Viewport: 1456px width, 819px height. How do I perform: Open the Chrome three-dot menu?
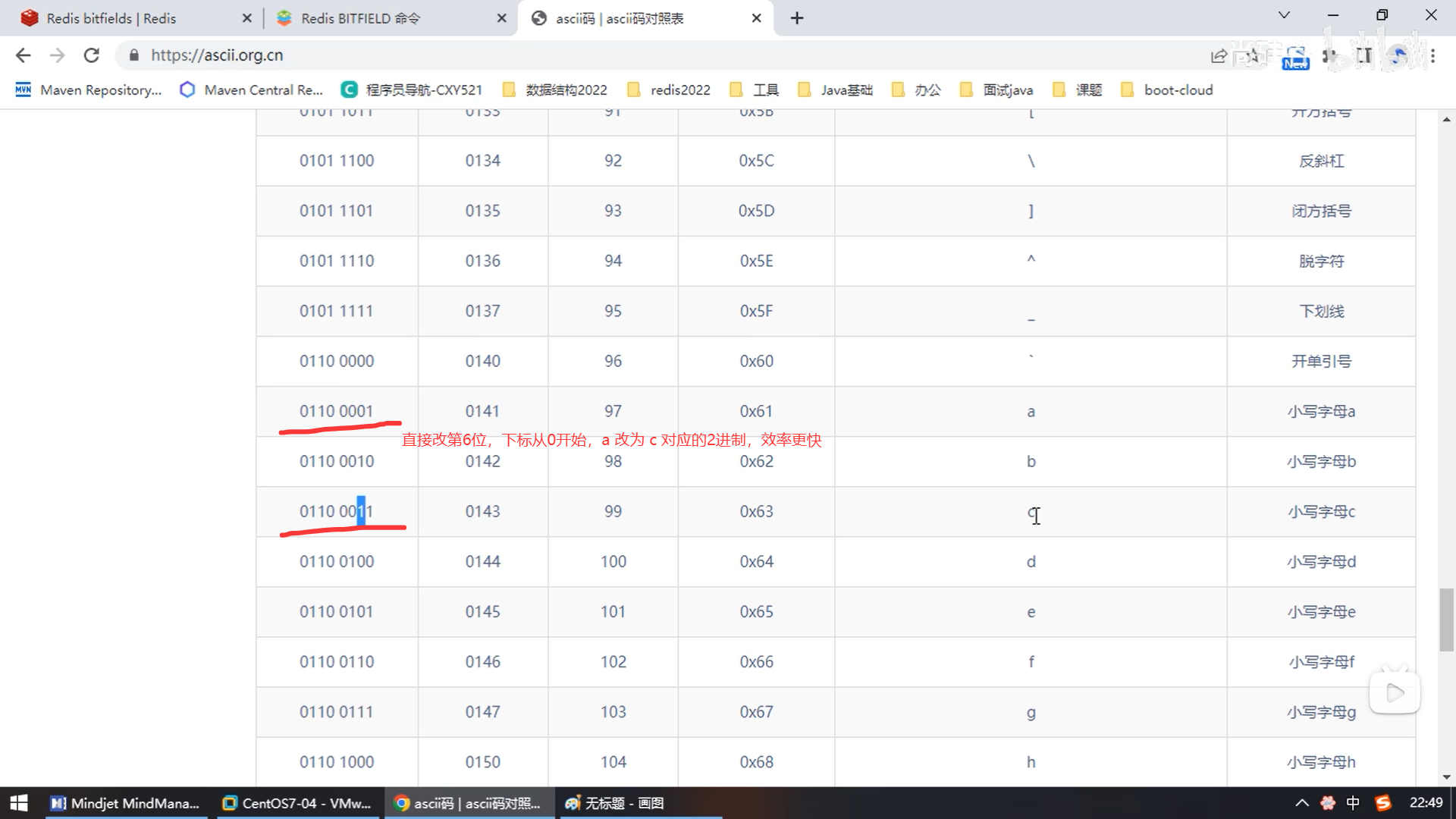click(1432, 55)
